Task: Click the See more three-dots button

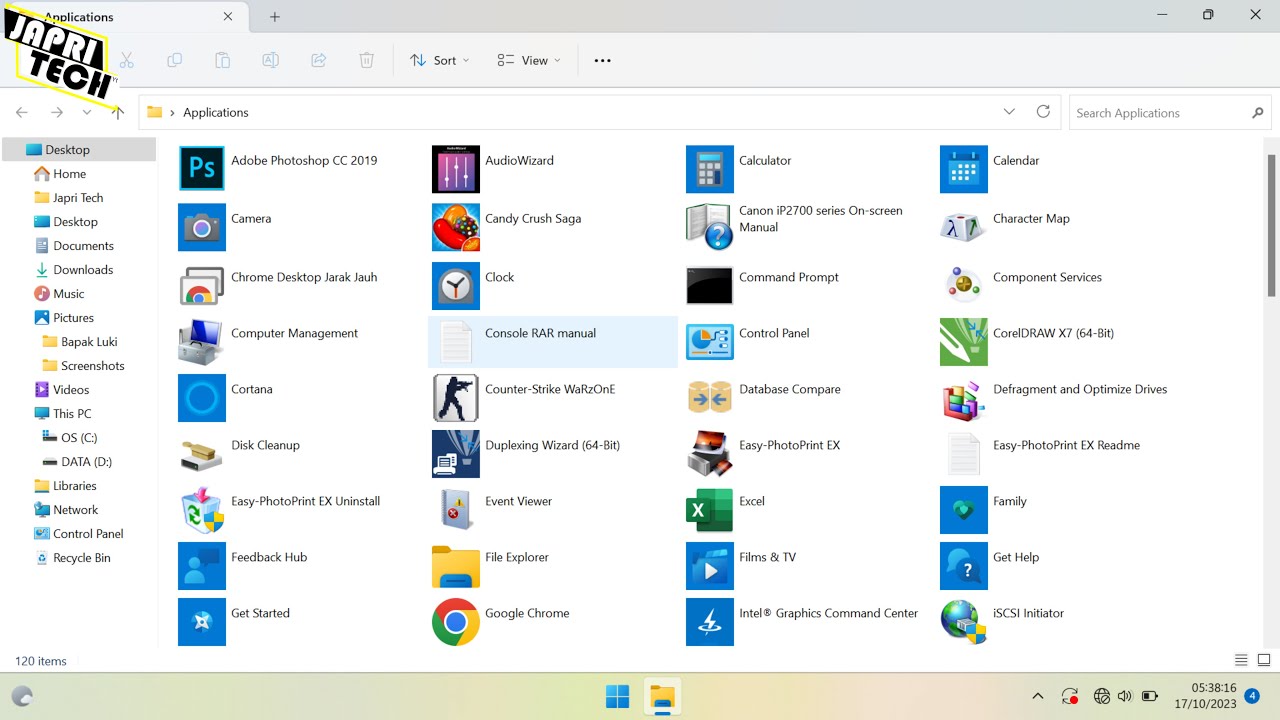Action: tap(602, 60)
